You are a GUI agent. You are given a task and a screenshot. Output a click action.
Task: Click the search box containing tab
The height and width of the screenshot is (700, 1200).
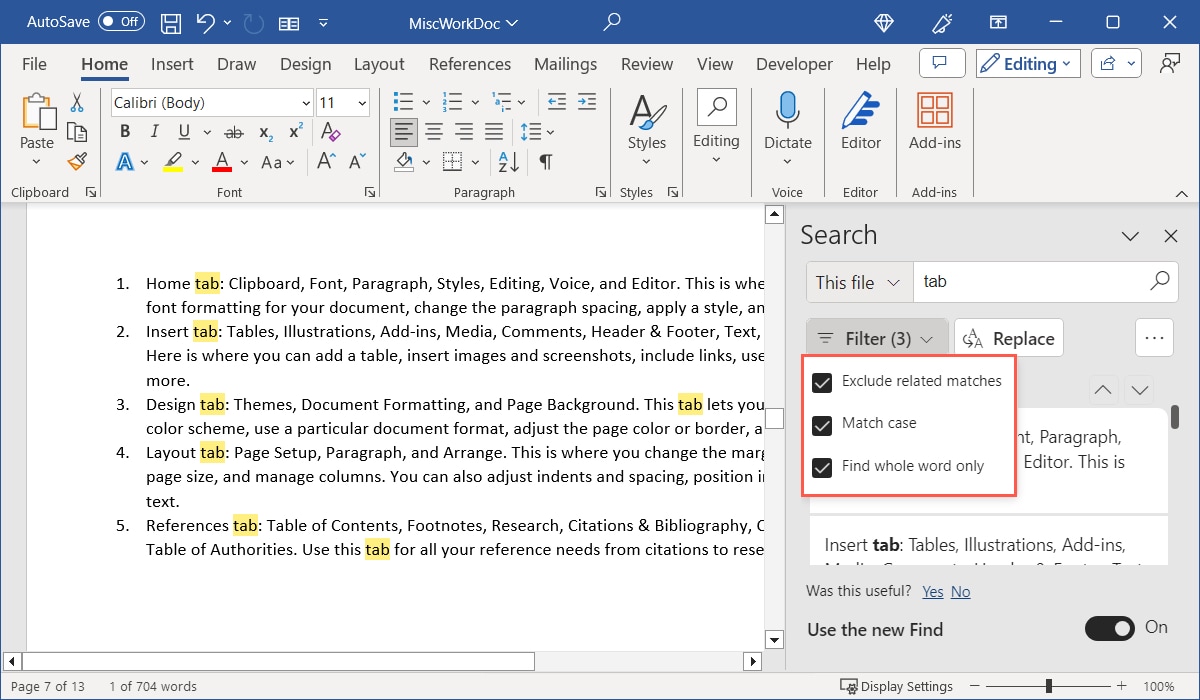pos(1030,281)
